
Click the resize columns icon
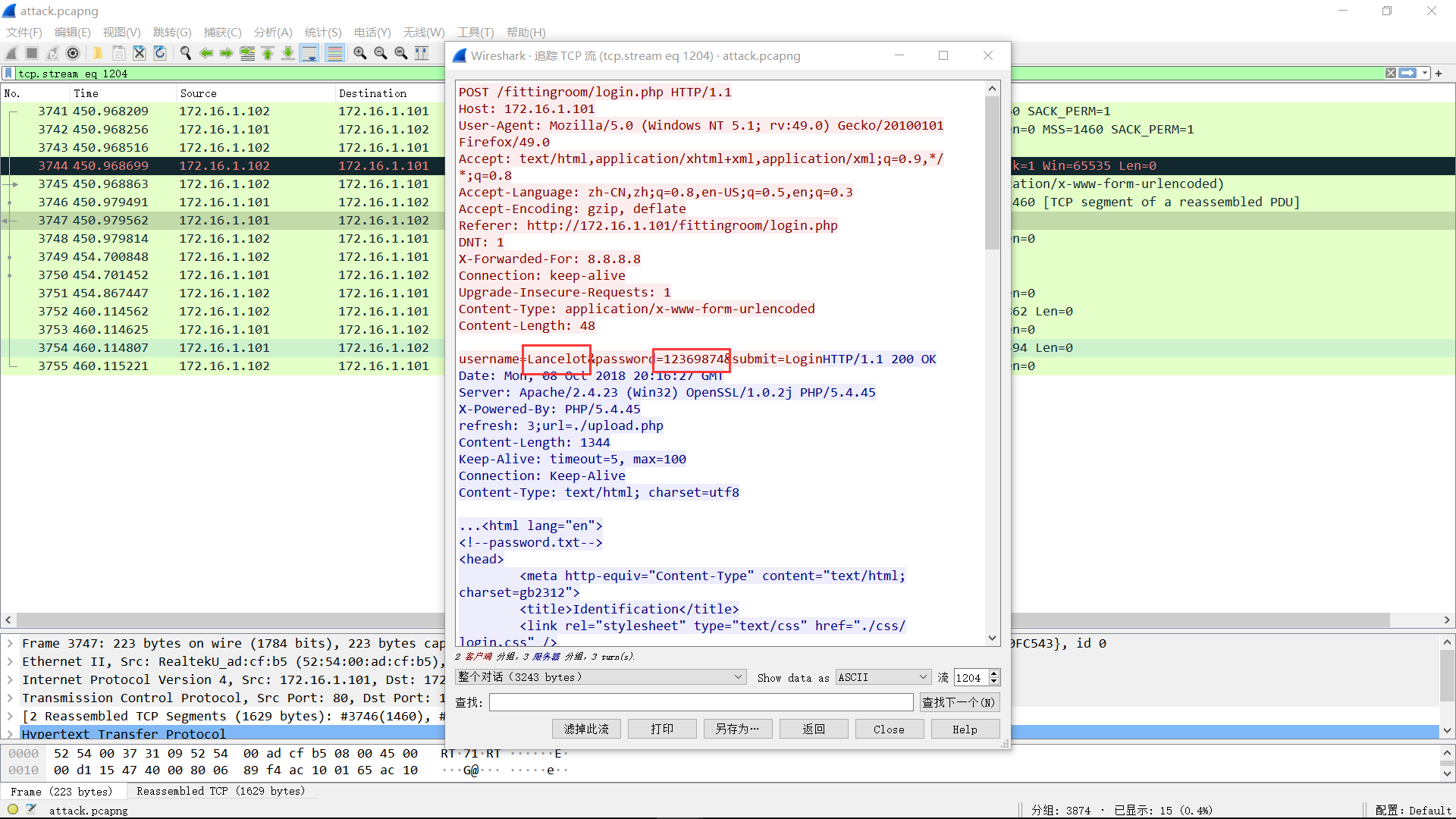[422, 53]
